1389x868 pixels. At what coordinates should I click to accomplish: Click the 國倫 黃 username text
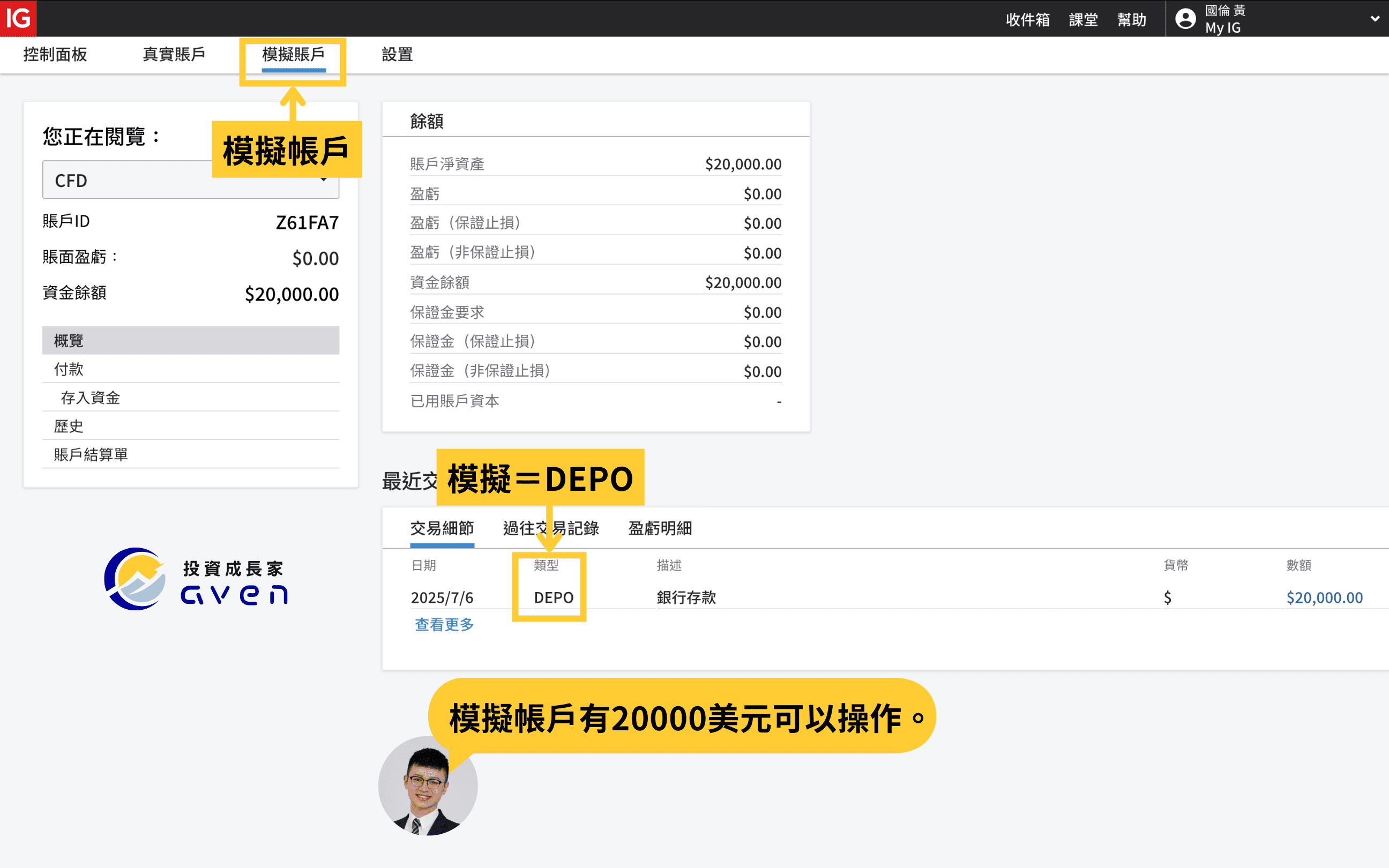click(1225, 10)
